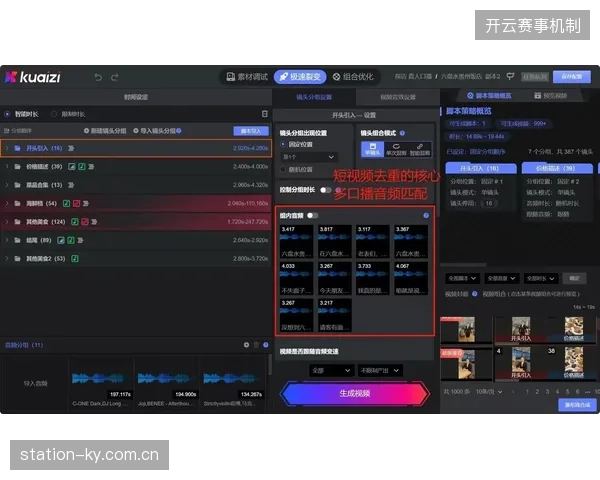Click the help icon next to 镜头组合模式
Screen dimensions: 600x480
point(402,133)
